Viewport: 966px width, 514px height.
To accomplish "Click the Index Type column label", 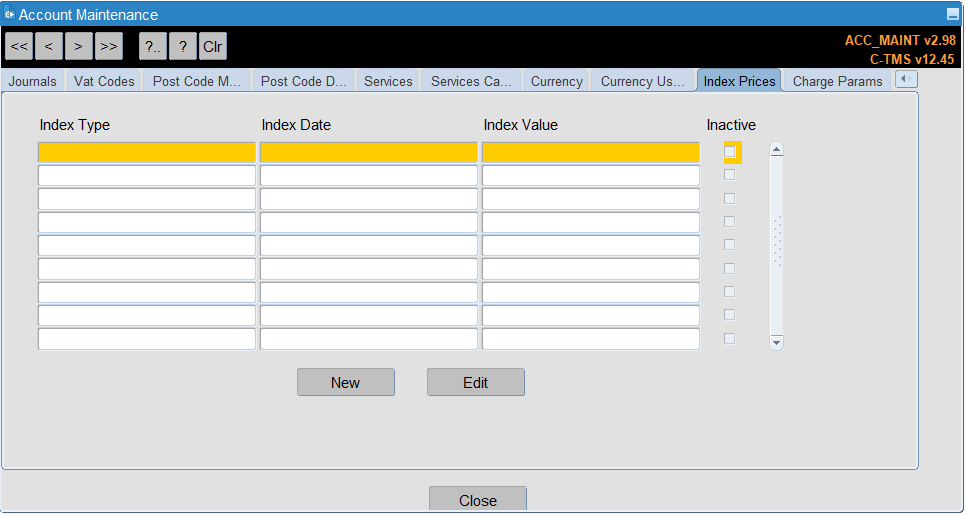I will coord(75,125).
